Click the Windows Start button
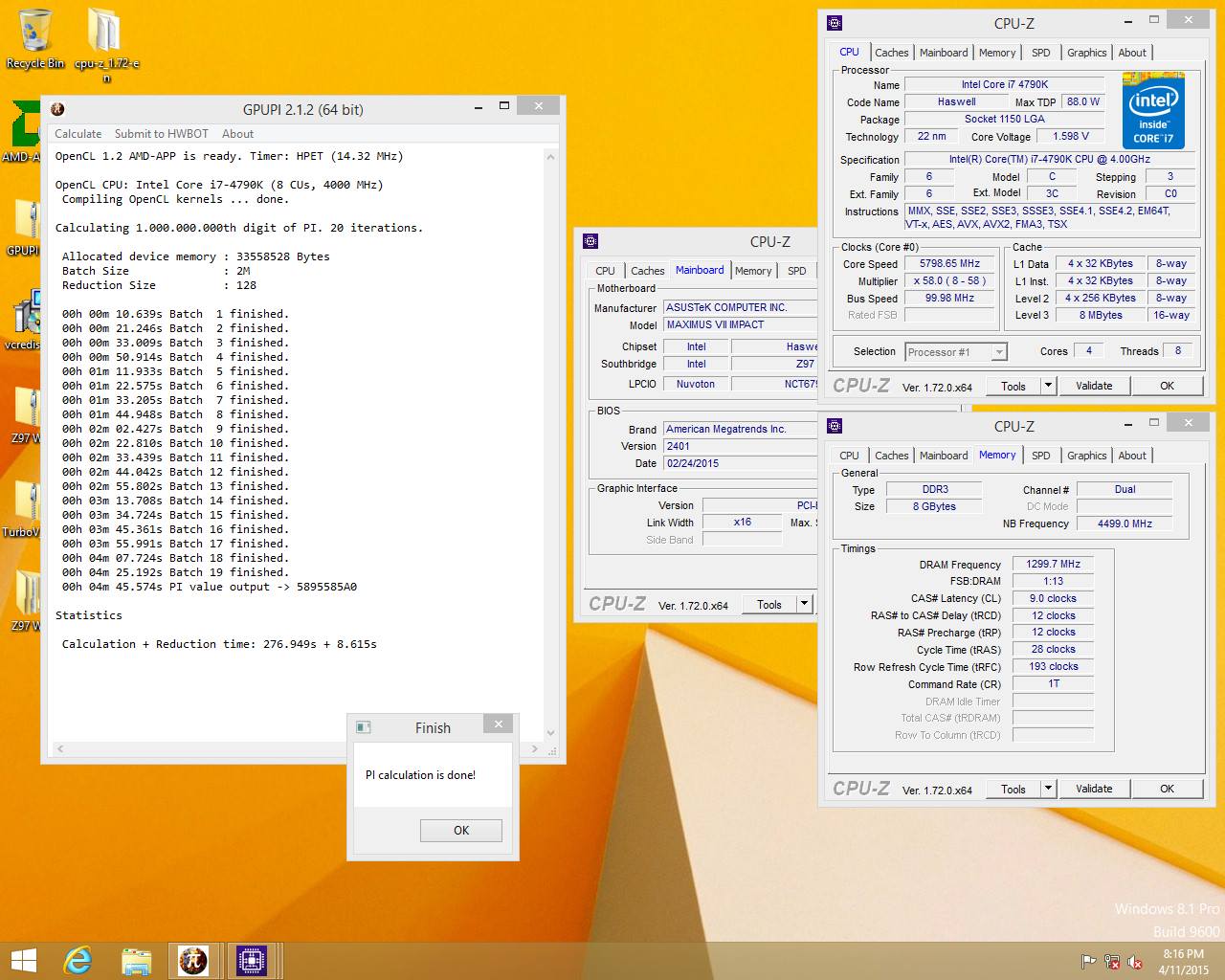Image resolution: width=1225 pixels, height=980 pixels. (x=23, y=960)
